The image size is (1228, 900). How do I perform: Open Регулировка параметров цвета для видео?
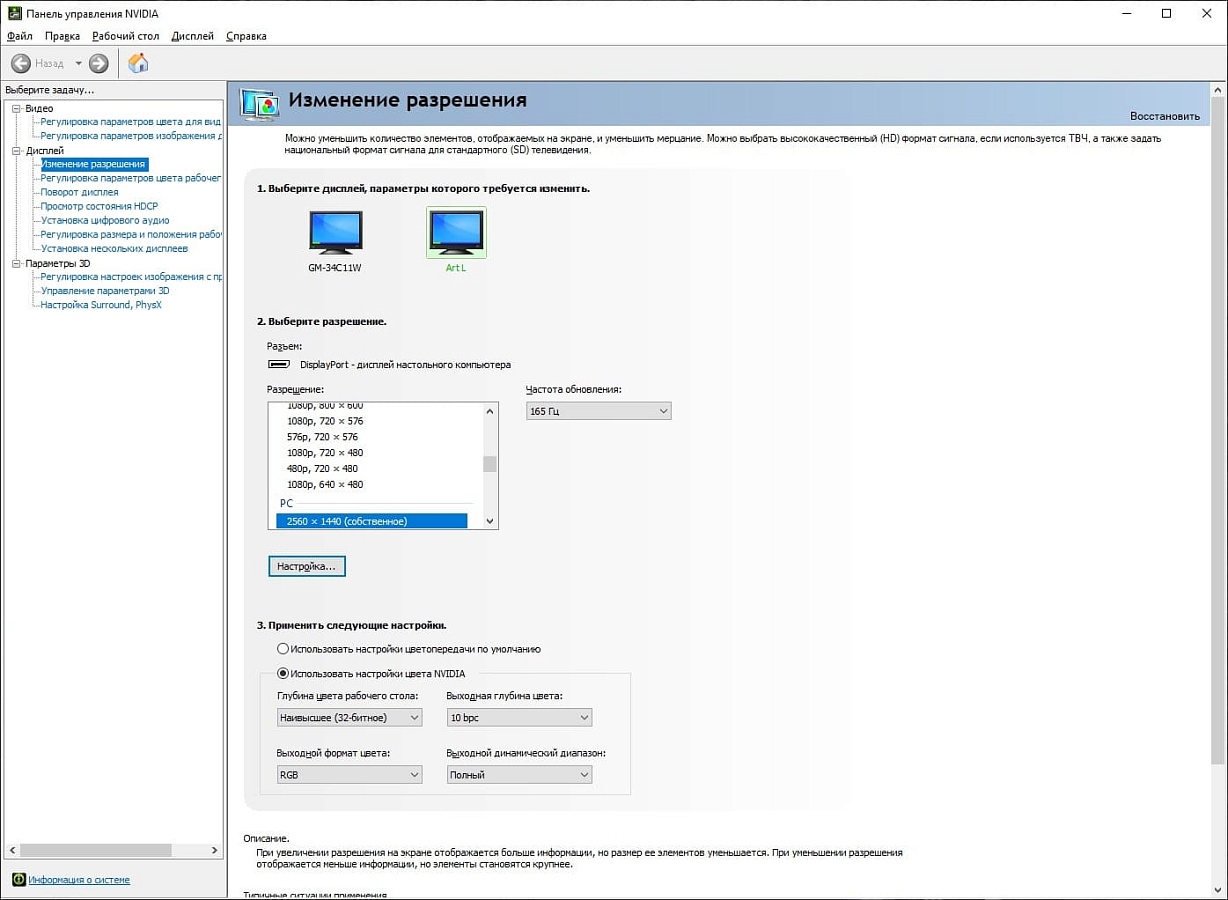tap(131, 122)
